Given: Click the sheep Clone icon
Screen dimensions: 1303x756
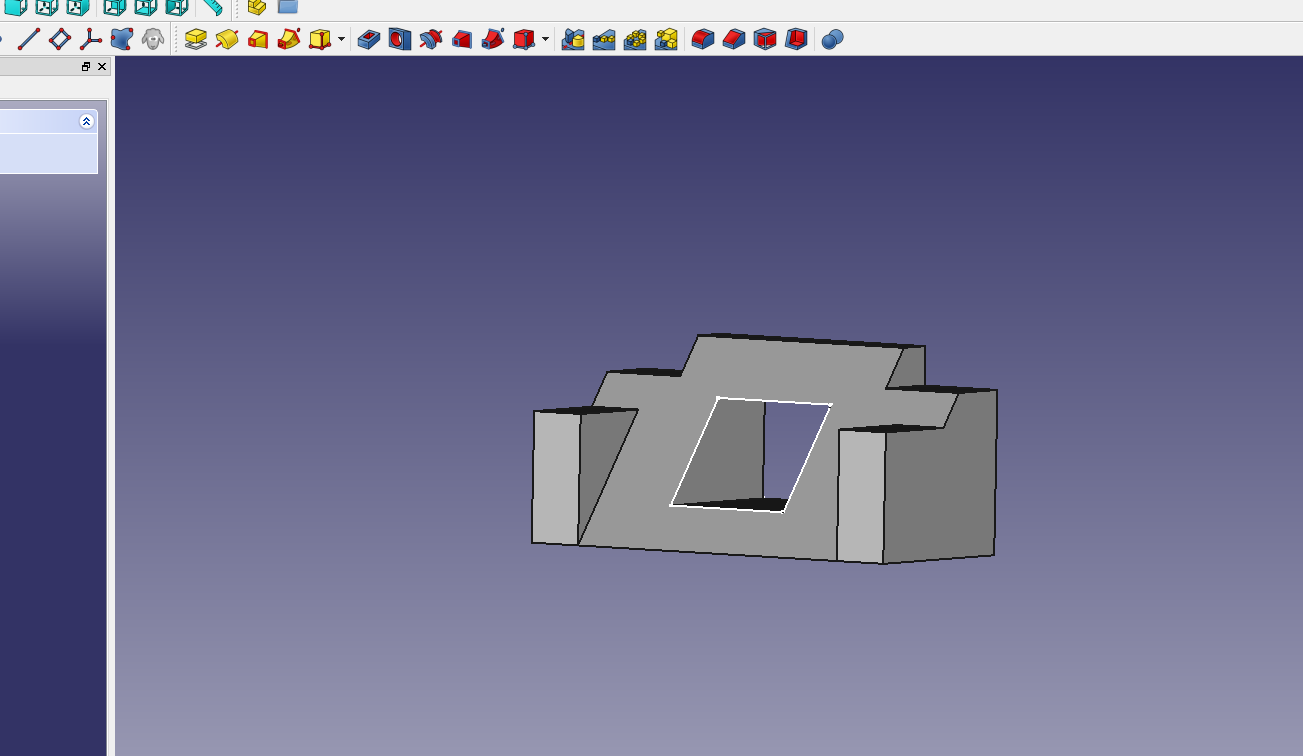Looking at the screenshot, I should [153, 40].
